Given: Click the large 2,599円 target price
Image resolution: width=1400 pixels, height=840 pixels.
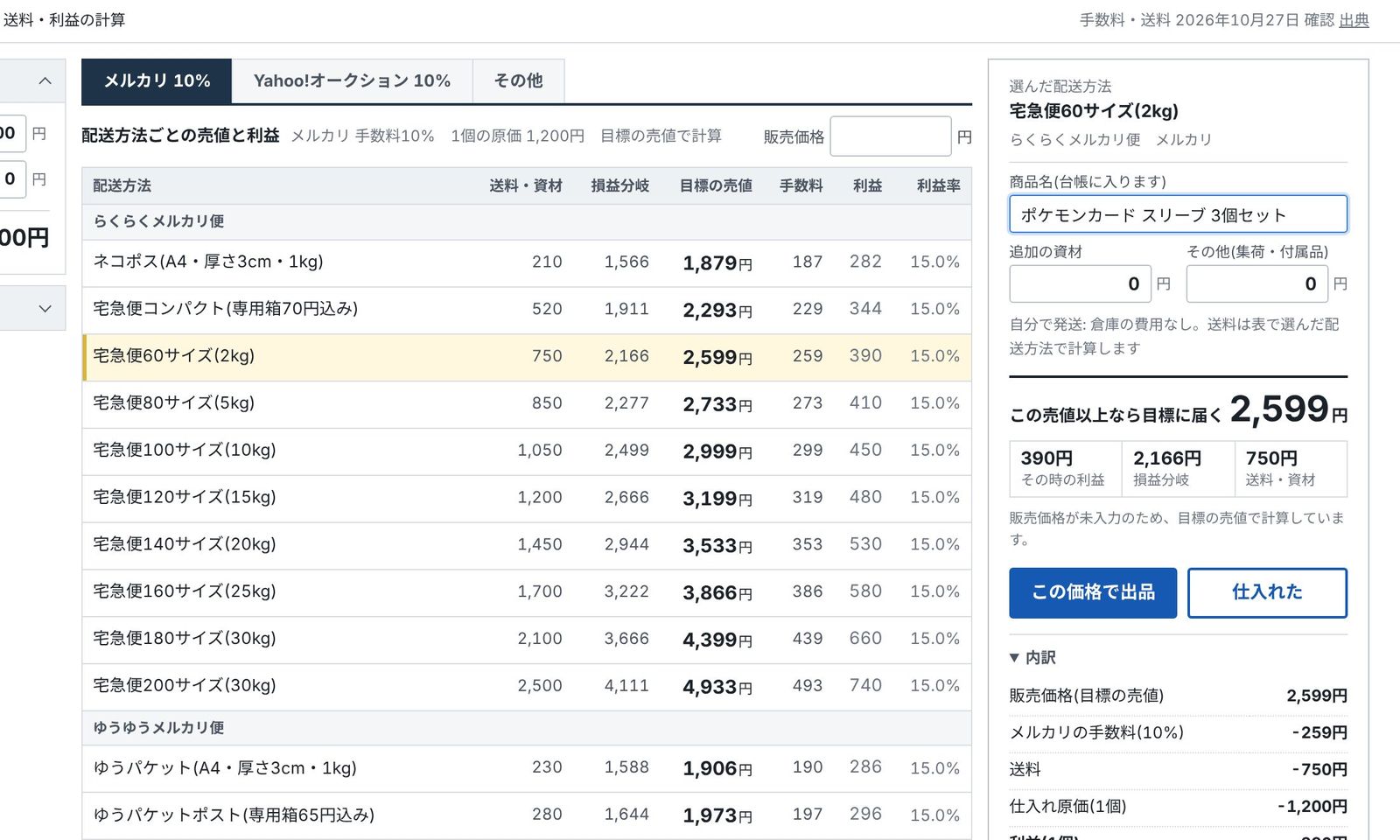Looking at the screenshot, I should (x=1288, y=409).
